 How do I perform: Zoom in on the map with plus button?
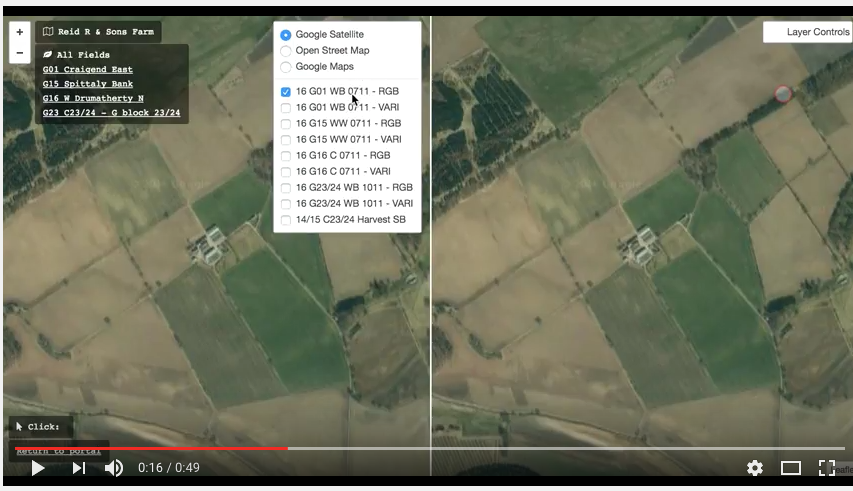(x=20, y=32)
